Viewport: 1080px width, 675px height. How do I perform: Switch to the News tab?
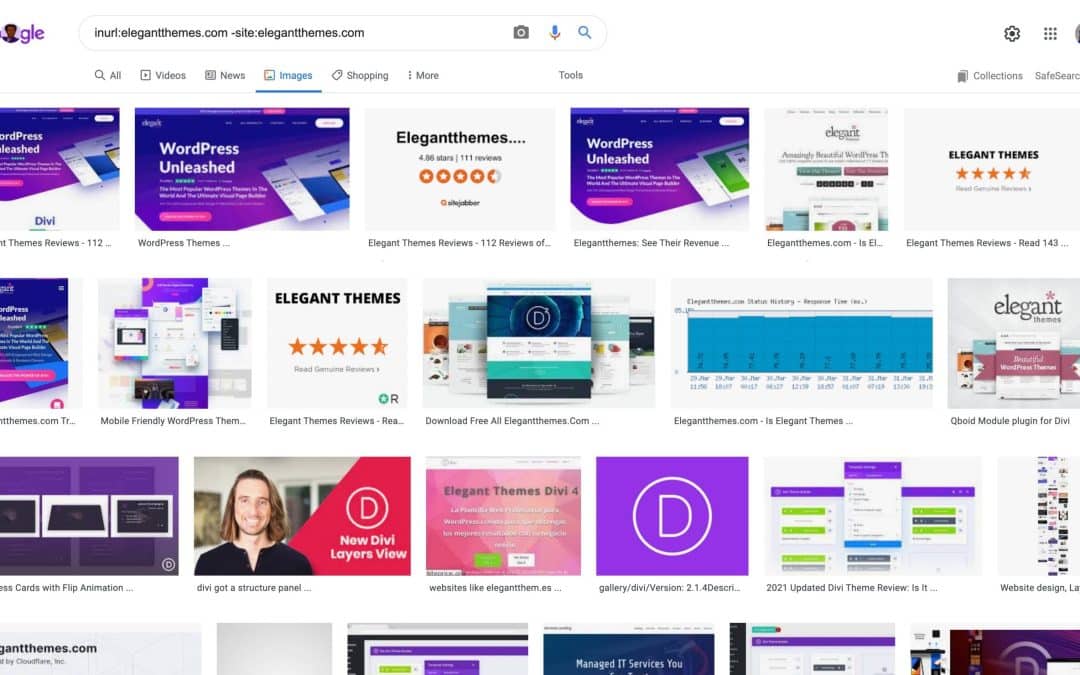pyautogui.click(x=225, y=75)
